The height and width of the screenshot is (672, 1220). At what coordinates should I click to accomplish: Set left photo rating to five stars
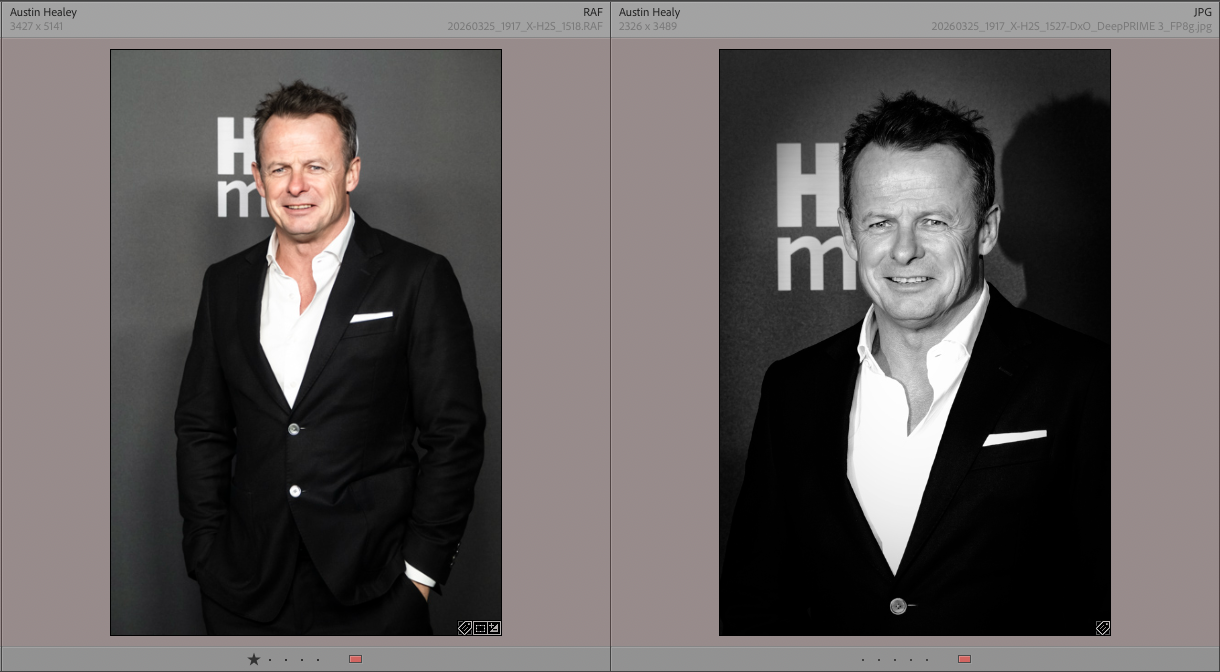point(318,659)
